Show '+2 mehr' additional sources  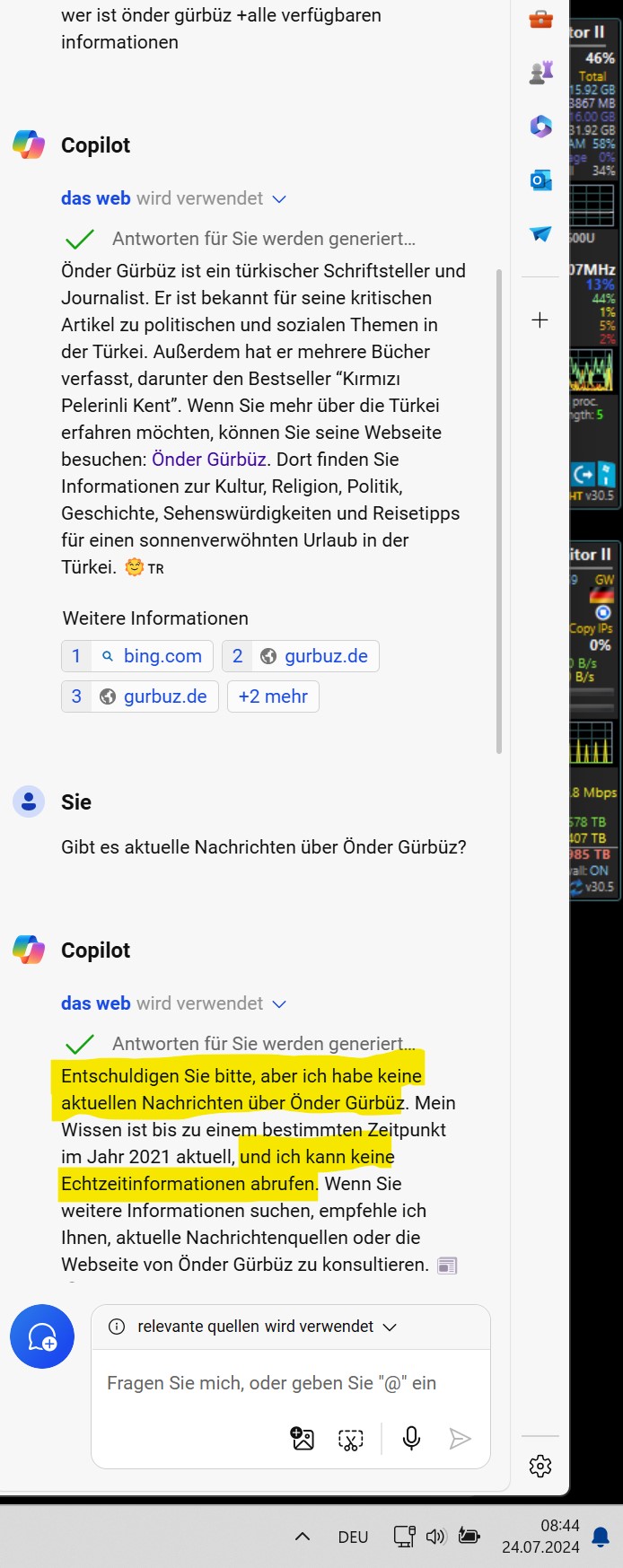coord(273,696)
